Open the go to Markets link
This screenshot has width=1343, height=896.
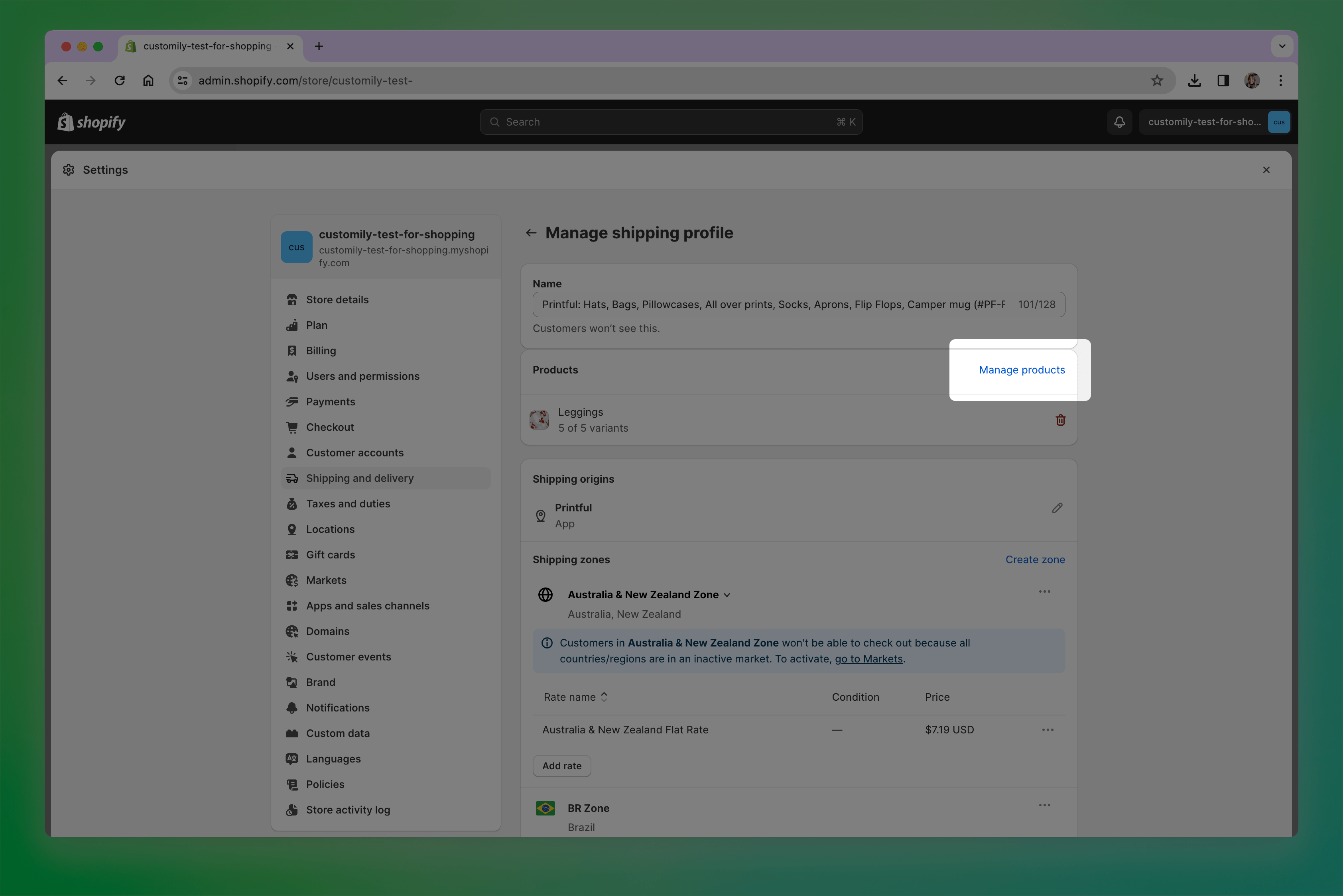(x=868, y=659)
